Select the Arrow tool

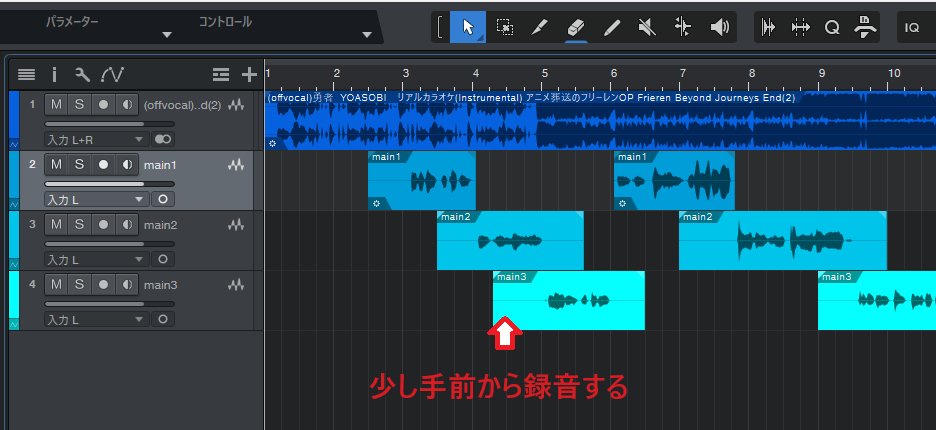(467, 27)
